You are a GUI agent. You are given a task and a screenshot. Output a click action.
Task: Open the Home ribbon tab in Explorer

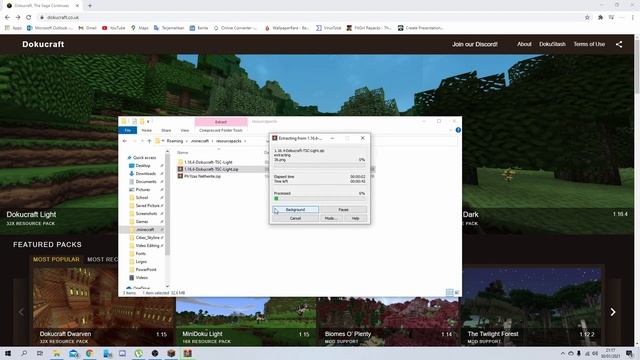(x=147, y=130)
